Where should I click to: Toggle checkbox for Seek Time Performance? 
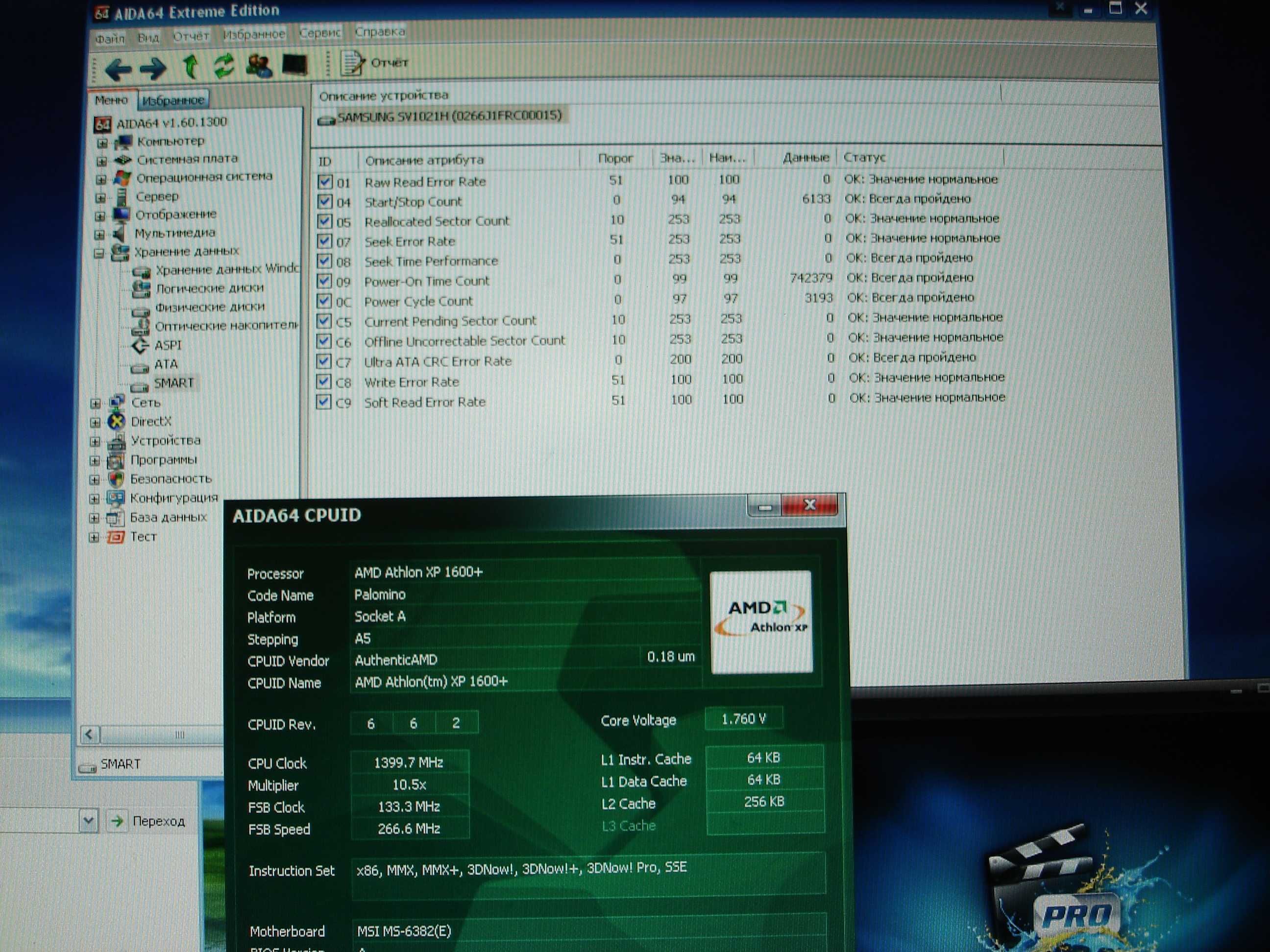tap(324, 262)
